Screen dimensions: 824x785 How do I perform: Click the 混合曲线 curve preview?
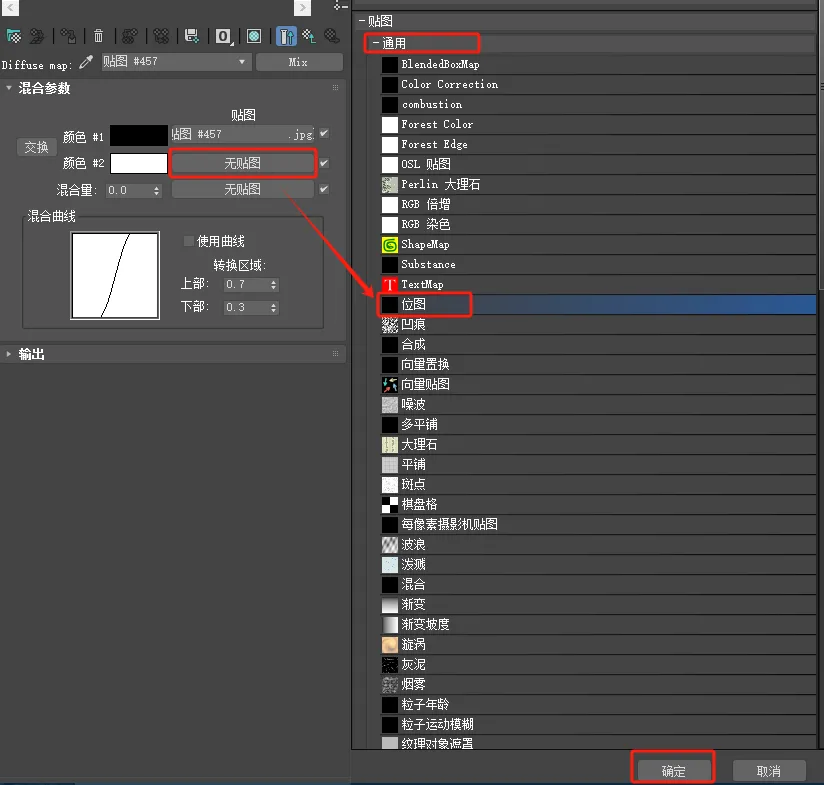pyautogui.click(x=115, y=275)
